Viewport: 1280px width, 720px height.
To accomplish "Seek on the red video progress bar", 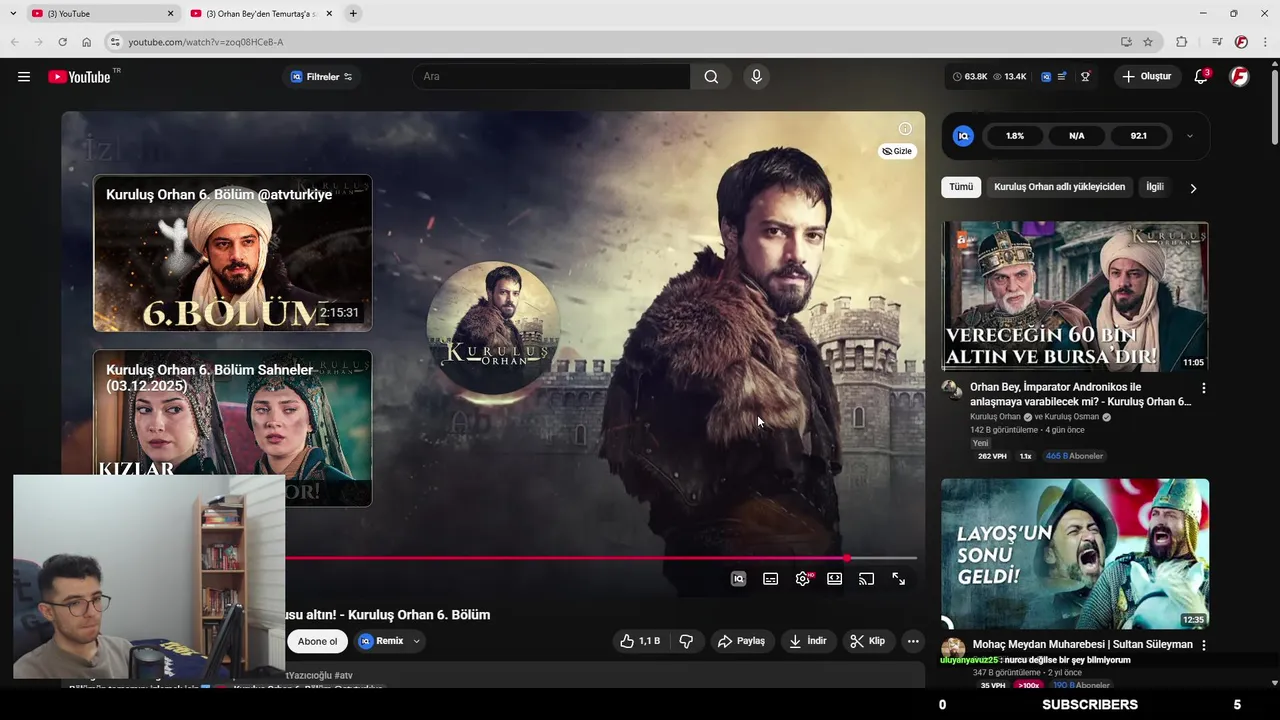I will click(x=600, y=558).
